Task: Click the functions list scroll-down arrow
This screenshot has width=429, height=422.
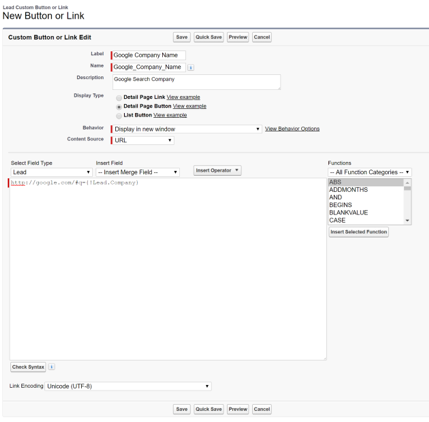Action: [407, 220]
